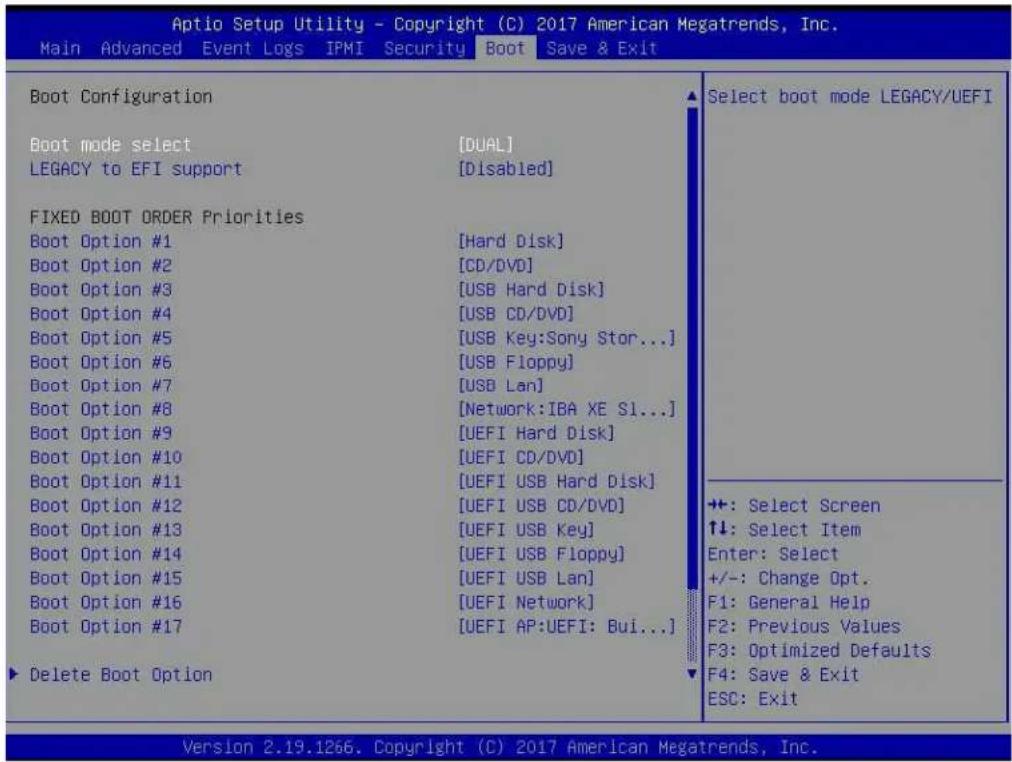Viewport: 1012px width, 762px height.
Task: Open Boot Option #8 Network:IBA value
Action: (x=567, y=410)
